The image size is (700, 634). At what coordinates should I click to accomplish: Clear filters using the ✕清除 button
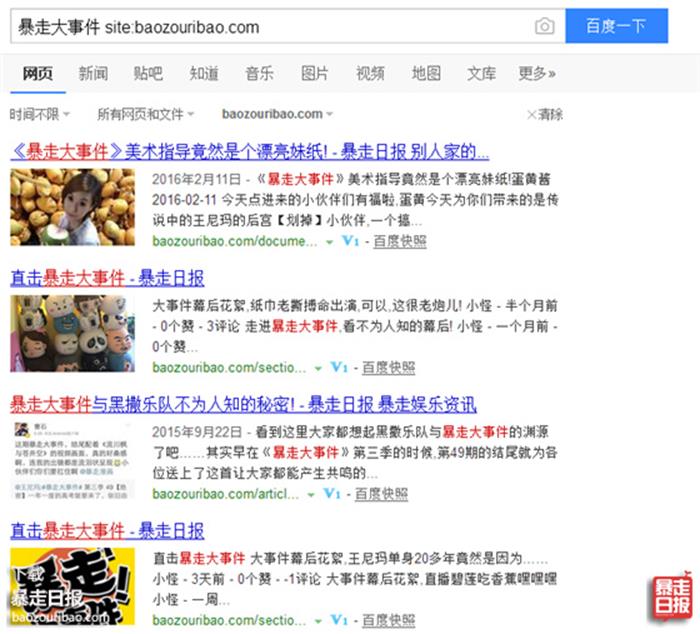(x=545, y=114)
